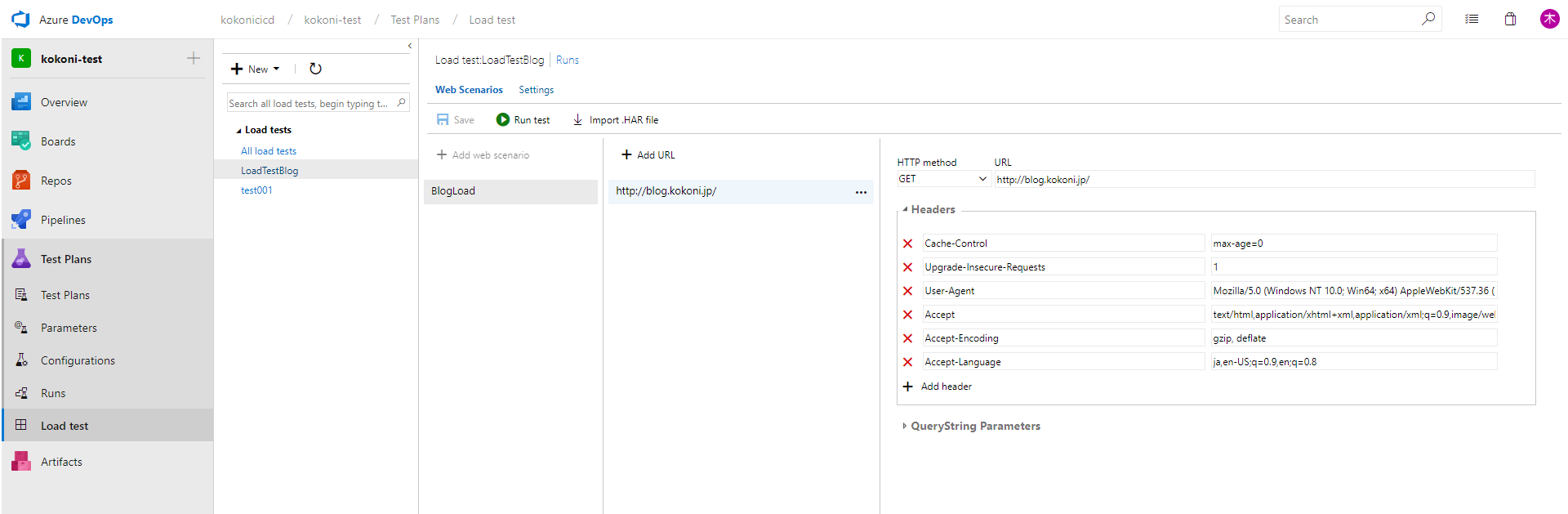Click the max-age=0 value field

point(1353,244)
